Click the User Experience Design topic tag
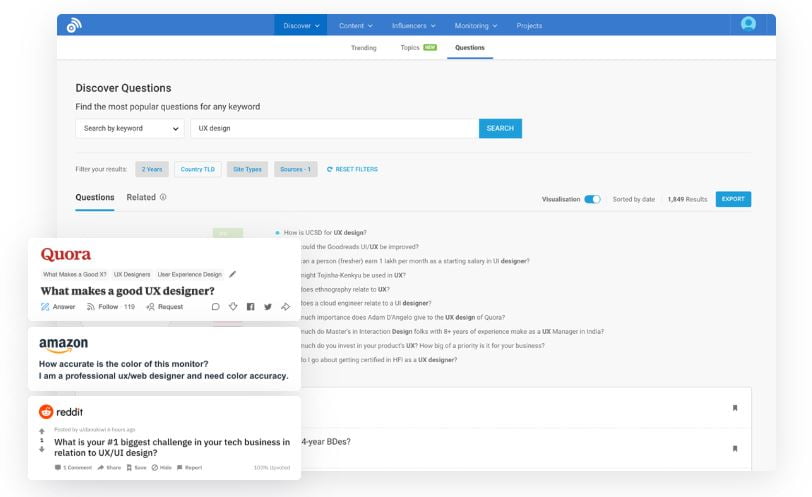This screenshot has width=812, height=497. pos(190,274)
